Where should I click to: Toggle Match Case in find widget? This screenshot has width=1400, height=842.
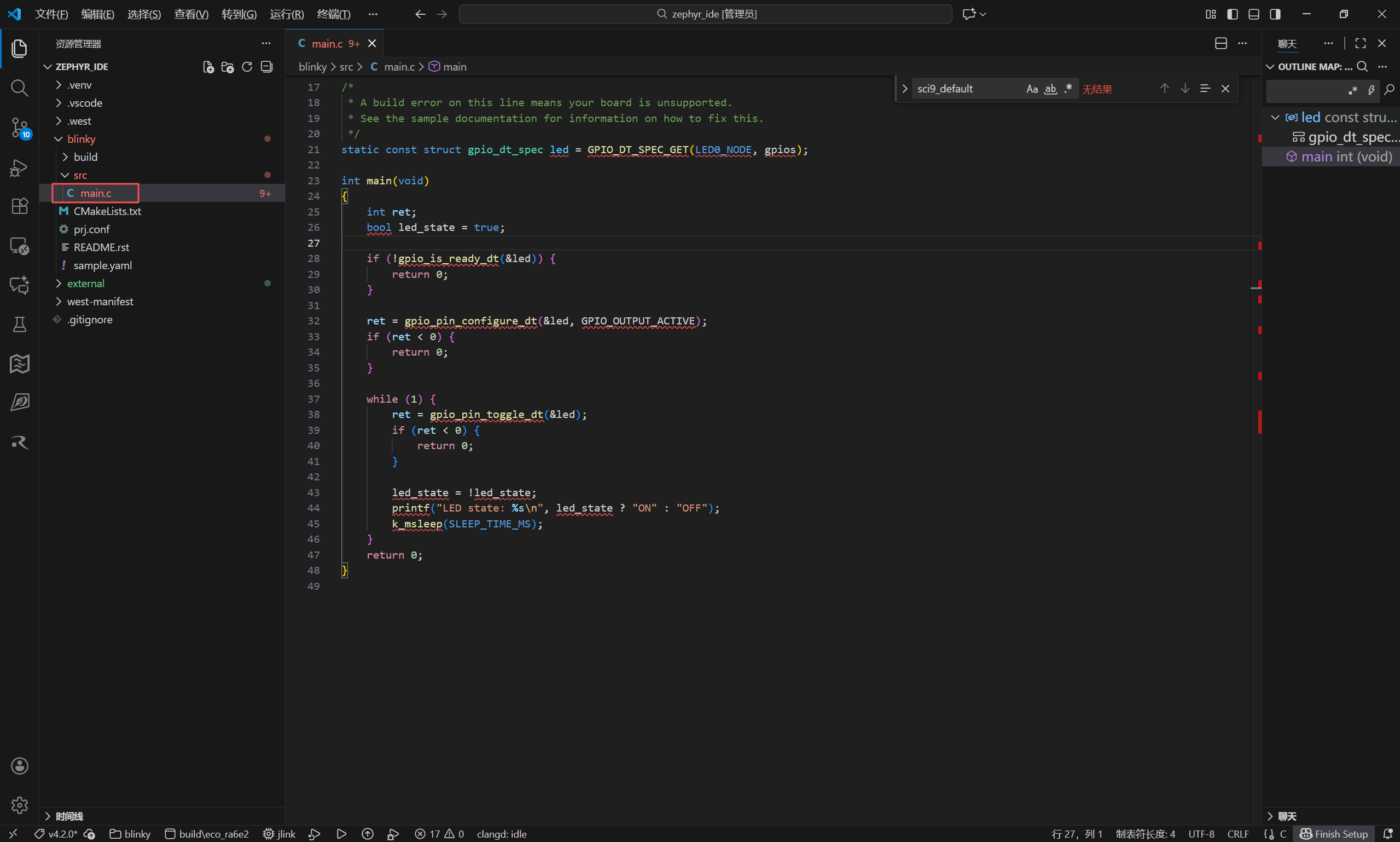(1032, 89)
